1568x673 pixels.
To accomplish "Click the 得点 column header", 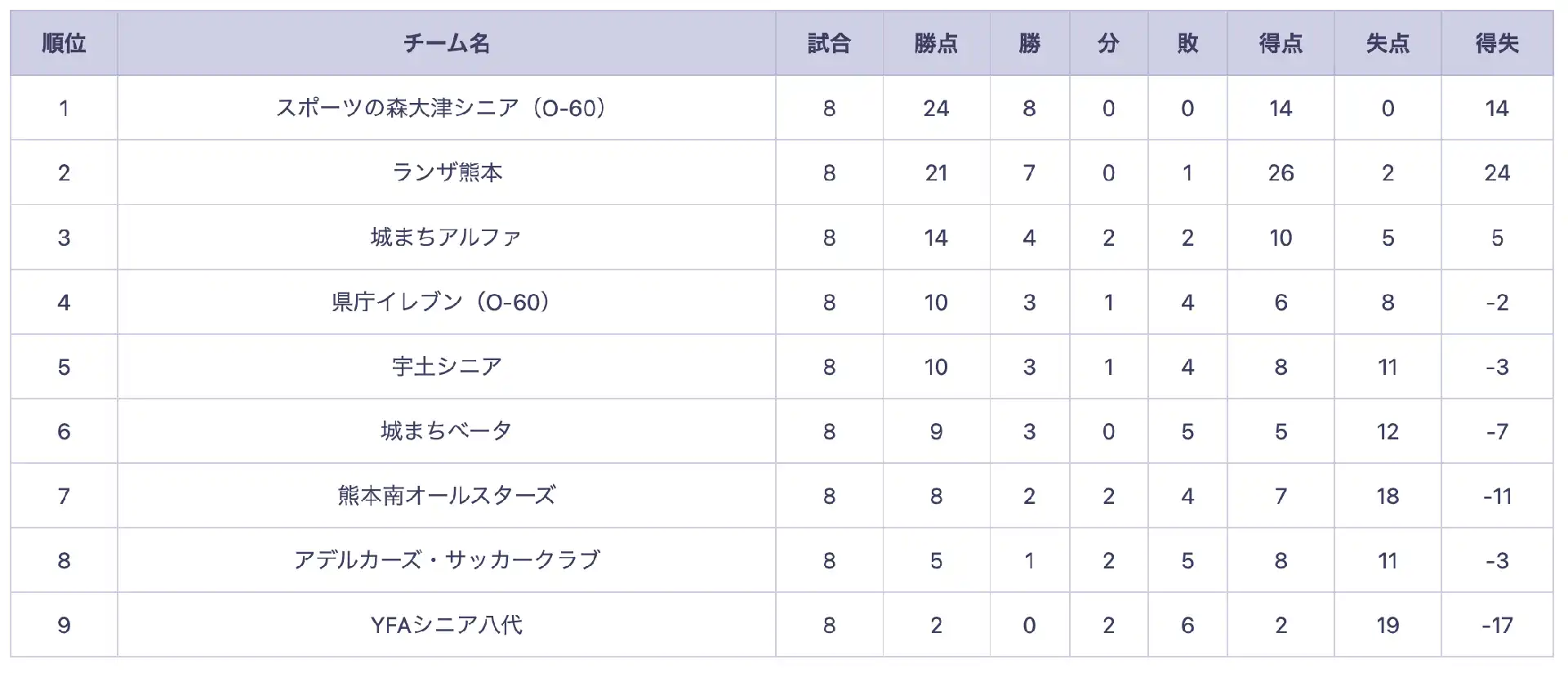I will pos(1281,43).
